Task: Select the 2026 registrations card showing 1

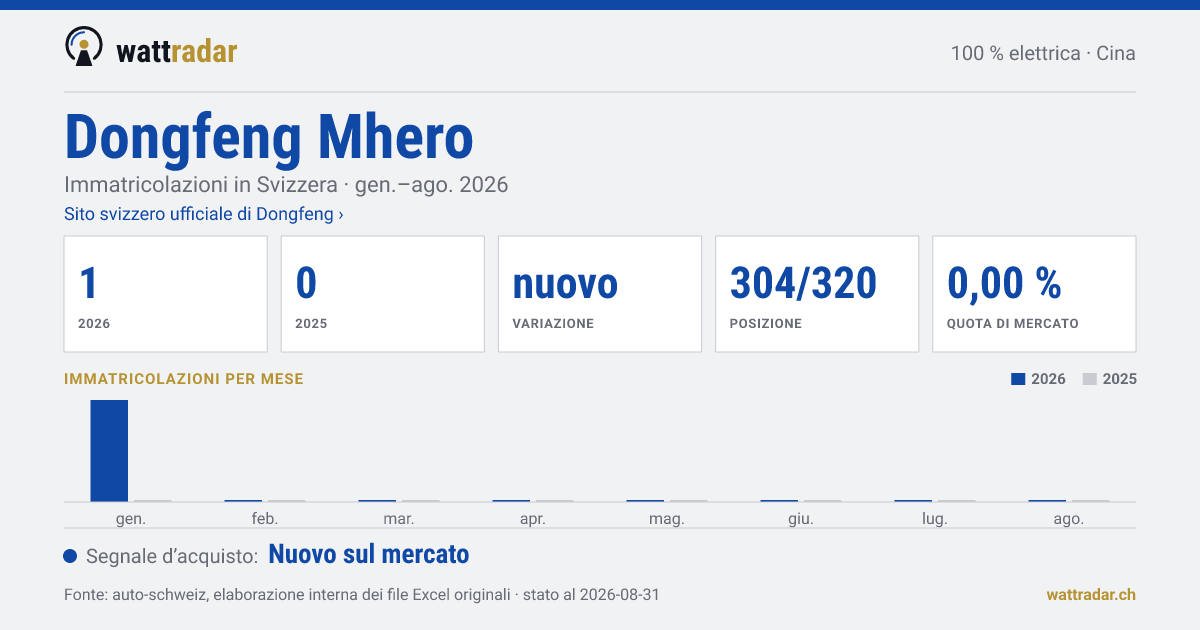Action: 166,294
